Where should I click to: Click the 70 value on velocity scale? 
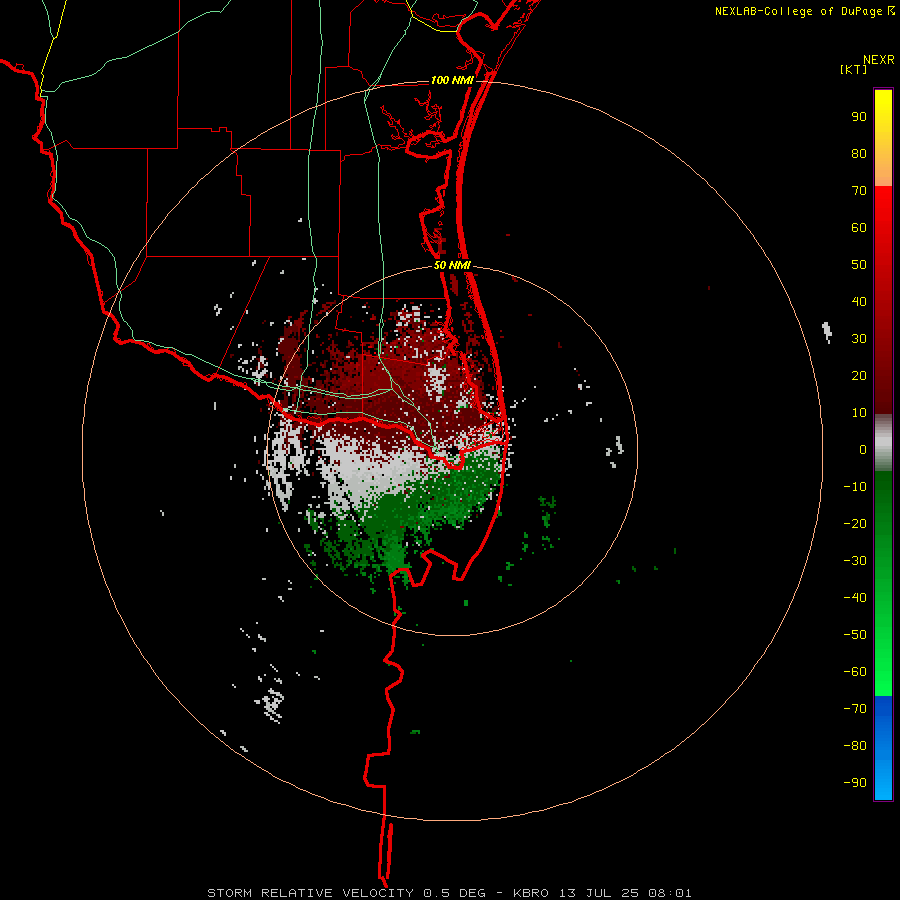pyautogui.click(x=859, y=191)
